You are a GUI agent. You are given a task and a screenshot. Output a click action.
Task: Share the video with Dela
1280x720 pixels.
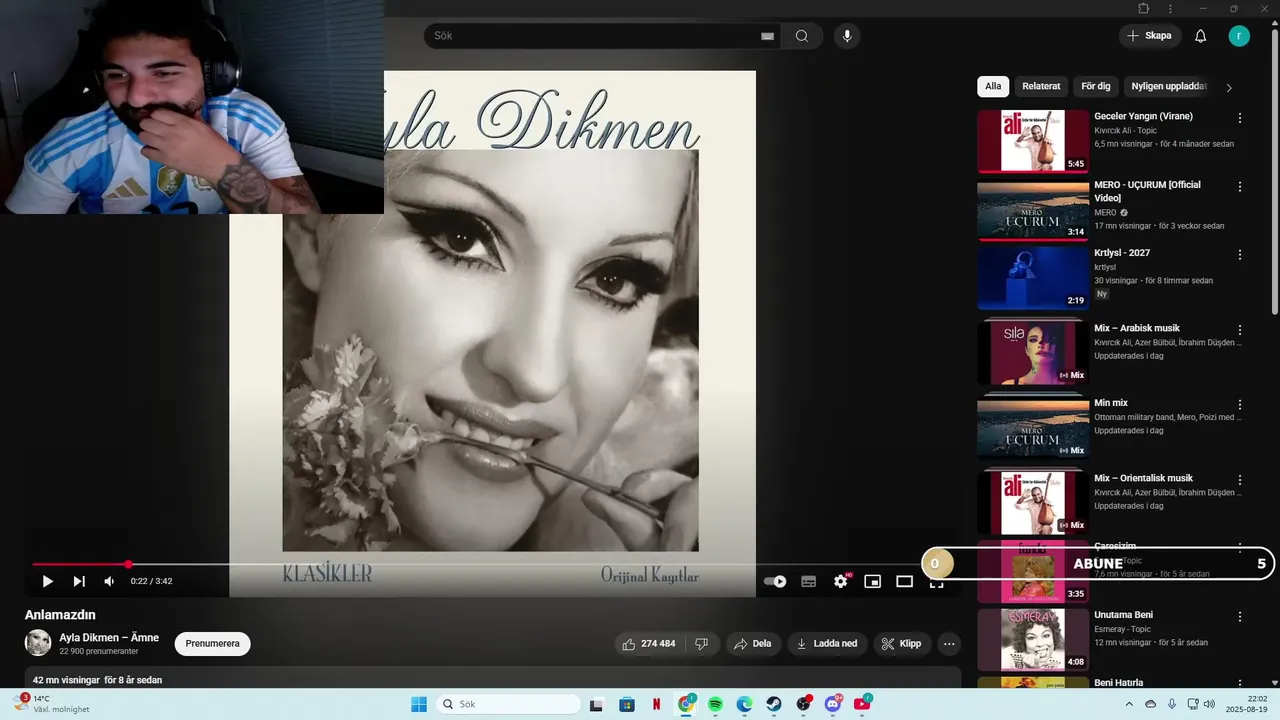click(753, 644)
